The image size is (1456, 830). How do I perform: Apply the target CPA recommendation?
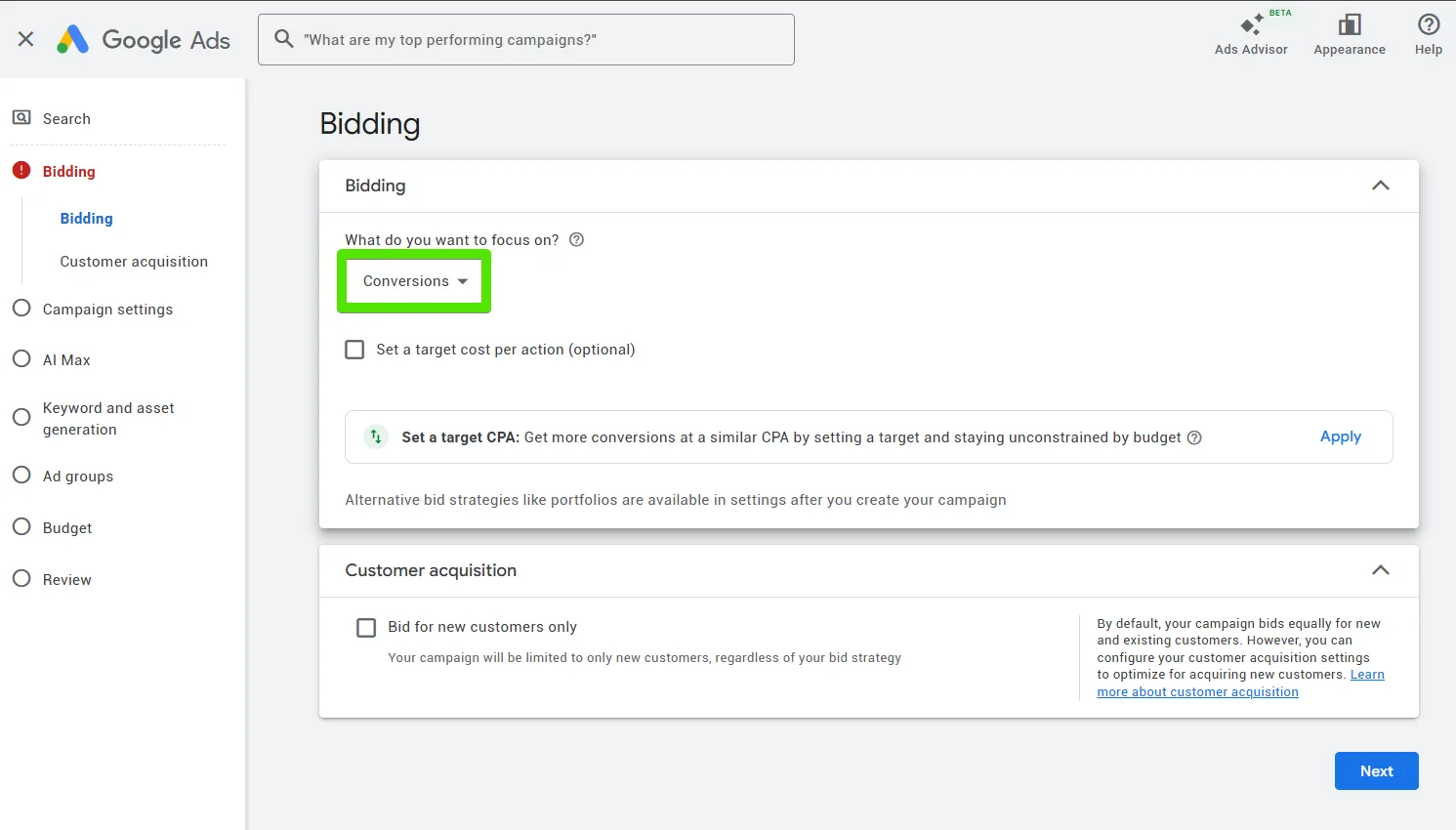point(1341,436)
